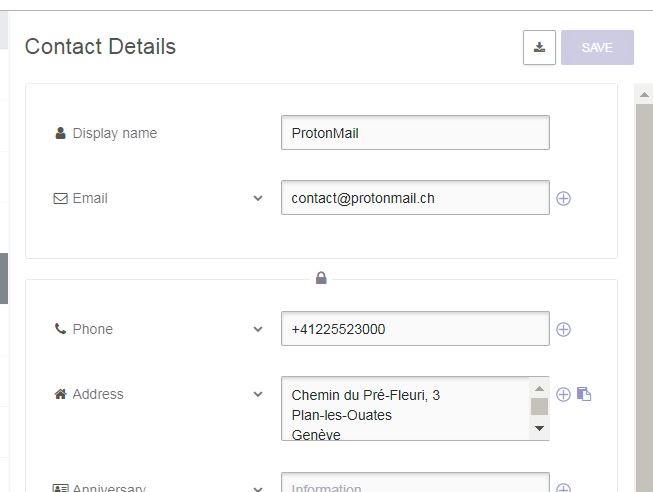
Task: Add another address with the plus icon
Action: (x=563, y=394)
